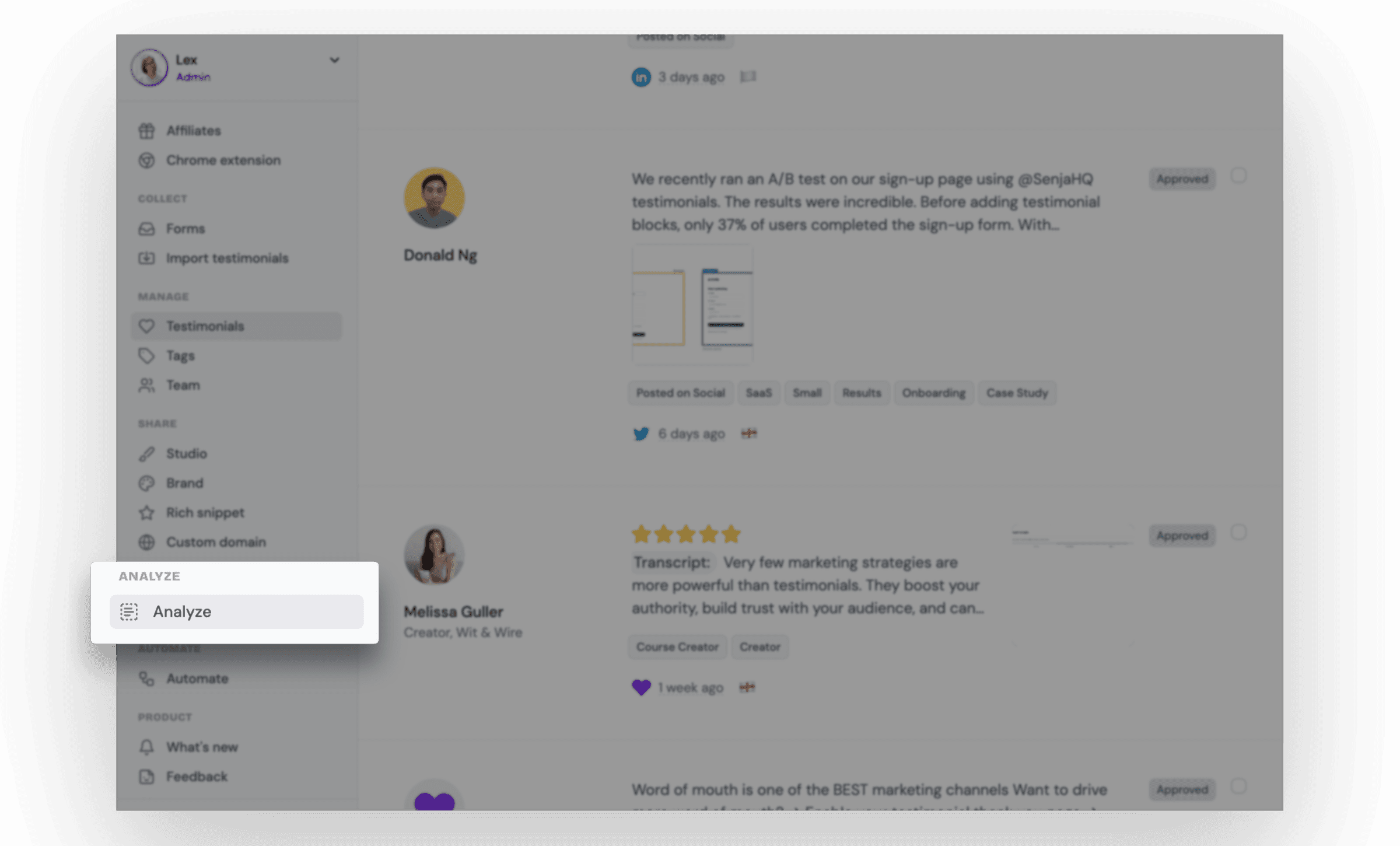
Task: Click the Custom domain globe icon
Action: coord(146,542)
